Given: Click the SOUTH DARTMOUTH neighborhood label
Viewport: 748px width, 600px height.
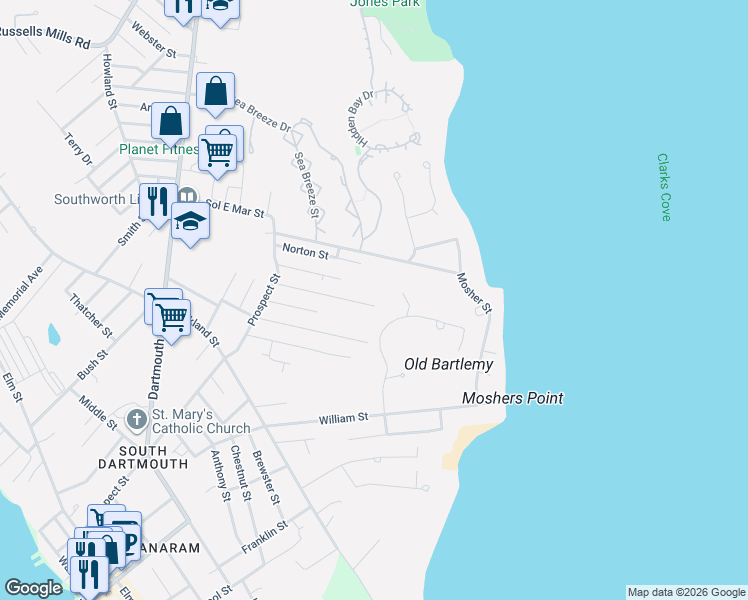Looking at the screenshot, I should (143, 457).
